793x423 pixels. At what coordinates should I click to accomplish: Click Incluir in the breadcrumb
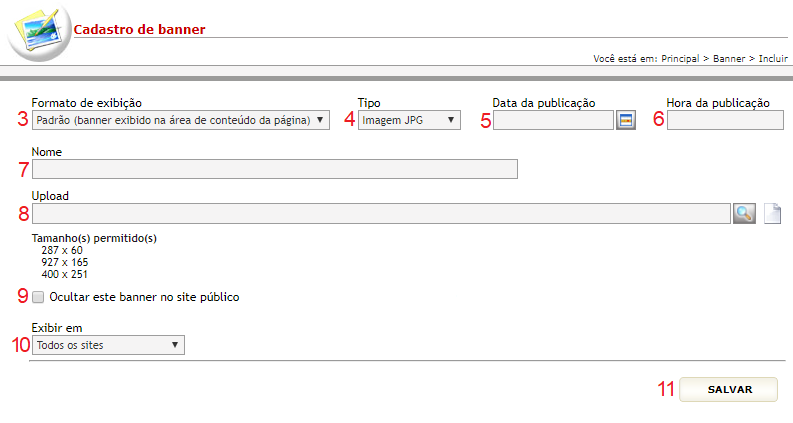[773, 59]
